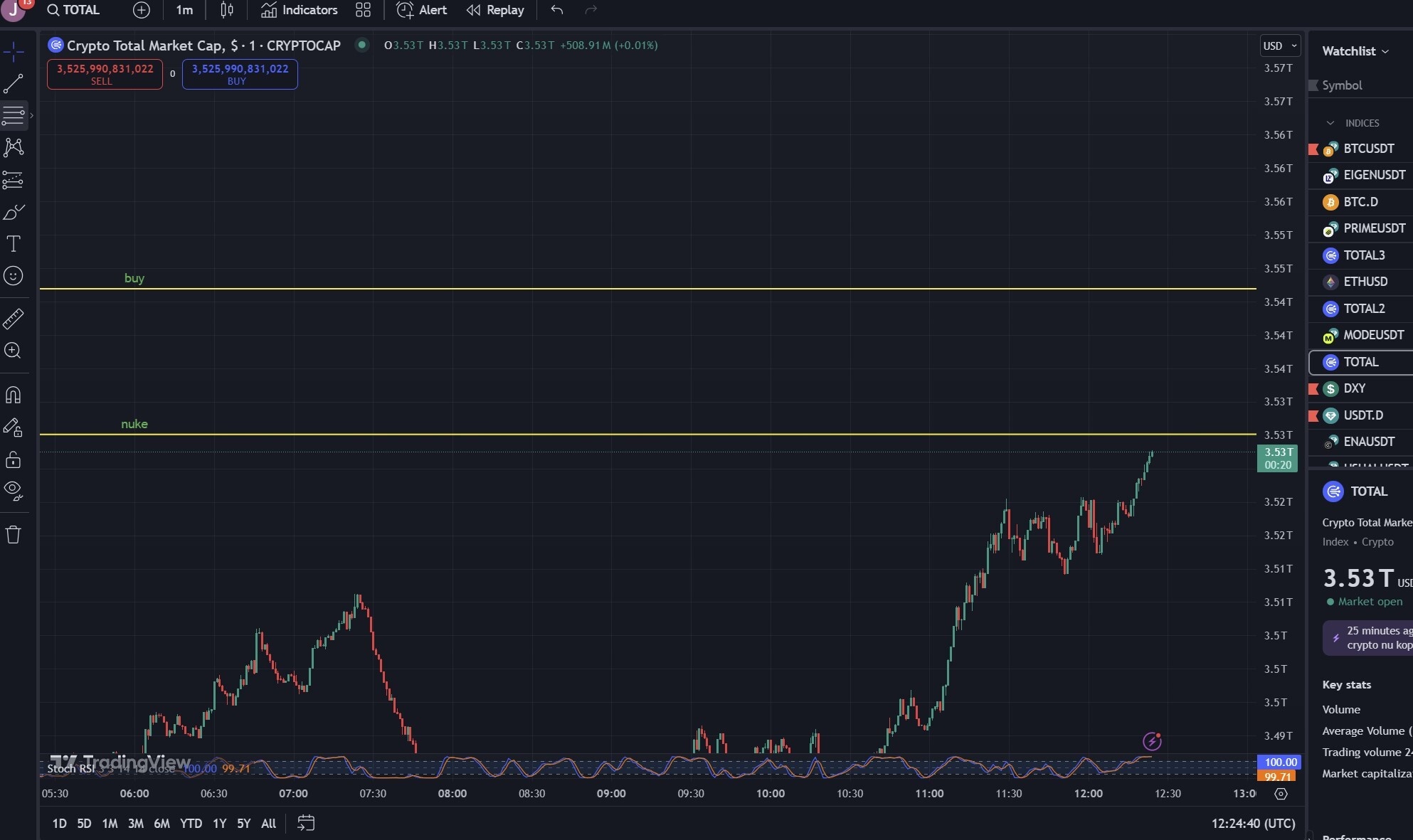Hide all drawings with eye icon
This screenshot has height=840, width=1413.
pos(14,491)
